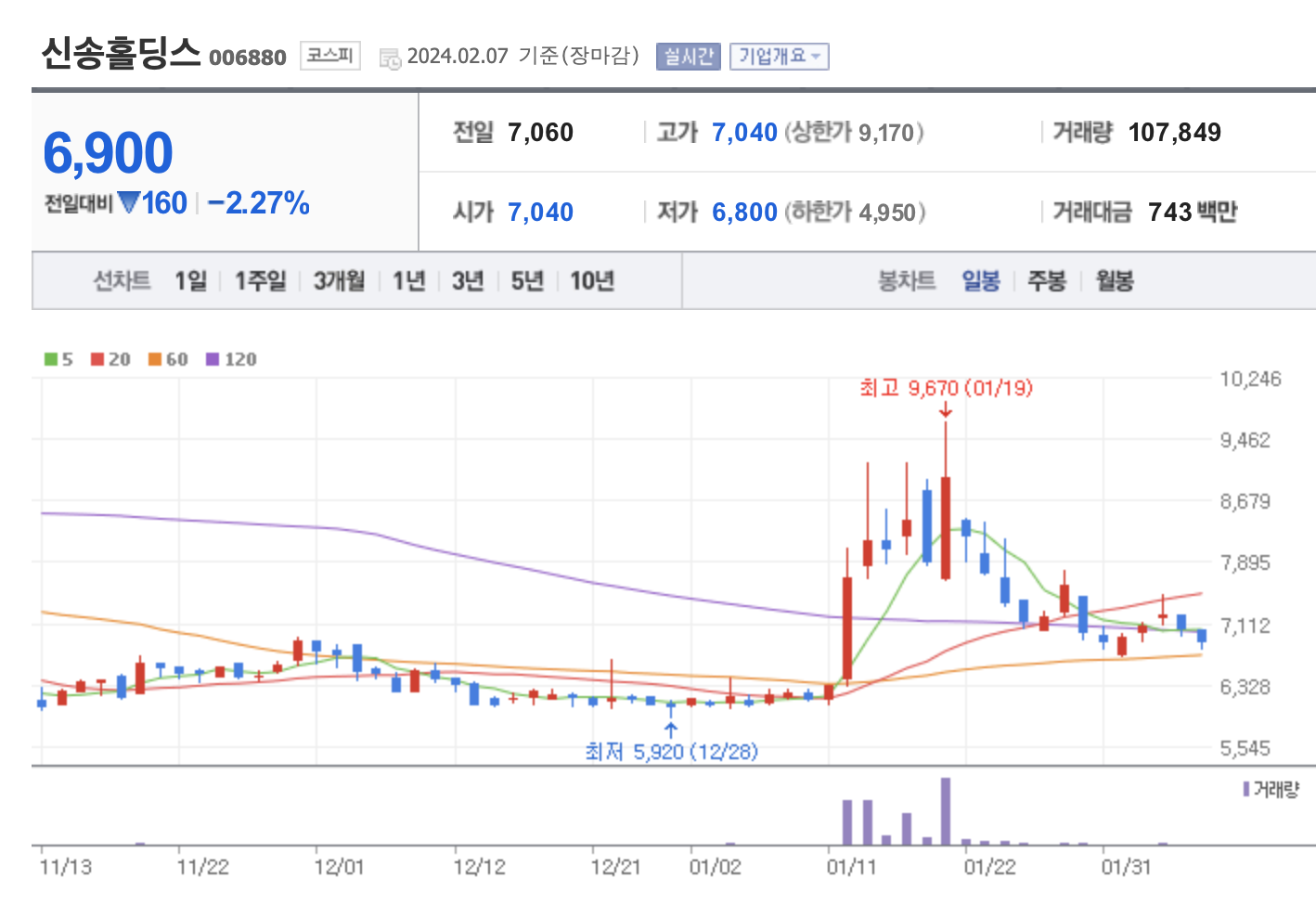Switch to the 월봉 candle chart

(1115, 280)
